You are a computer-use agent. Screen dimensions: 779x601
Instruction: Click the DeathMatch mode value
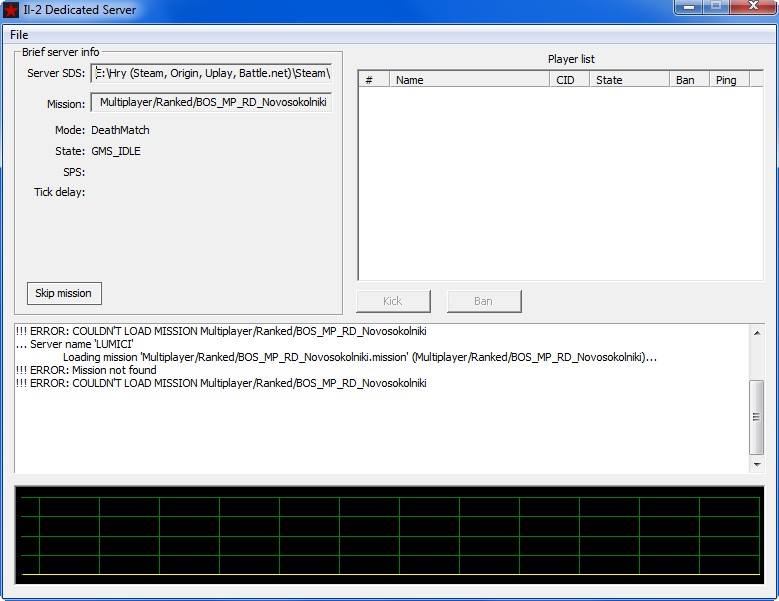120,130
